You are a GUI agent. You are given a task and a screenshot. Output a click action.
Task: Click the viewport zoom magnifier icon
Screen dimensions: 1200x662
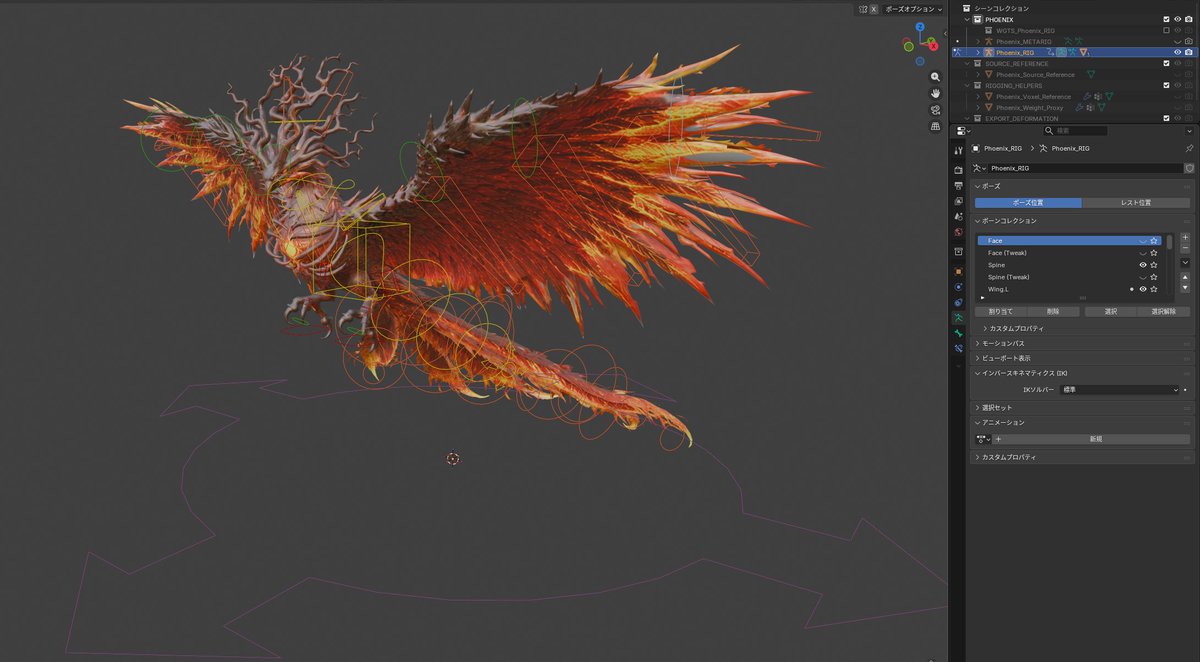coord(935,77)
